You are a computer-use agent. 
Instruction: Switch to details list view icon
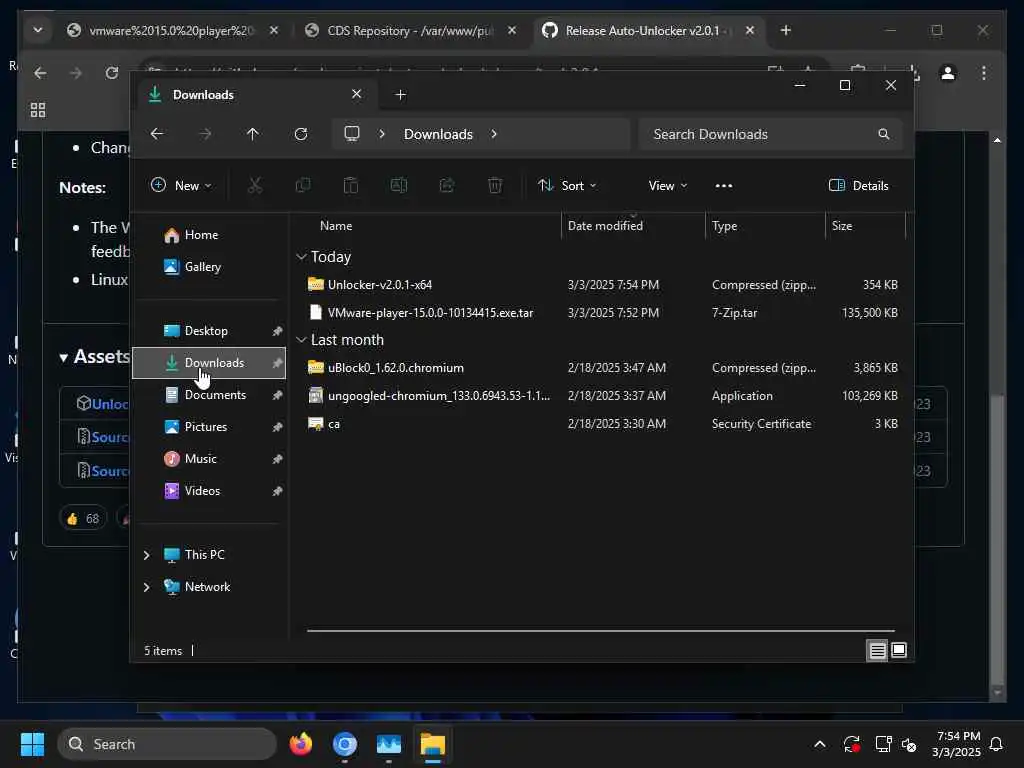pyautogui.click(x=877, y=650)
